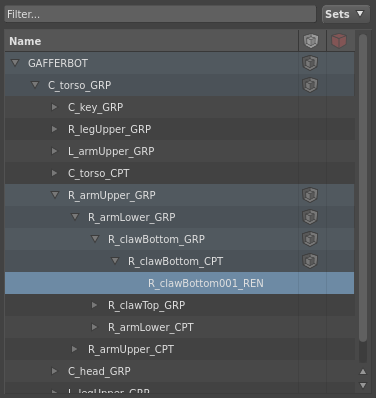This screenshot has height=398, width=376.
Task: Click the cube icon beside R_clawBottom_CPT
Action: point(310,261)
